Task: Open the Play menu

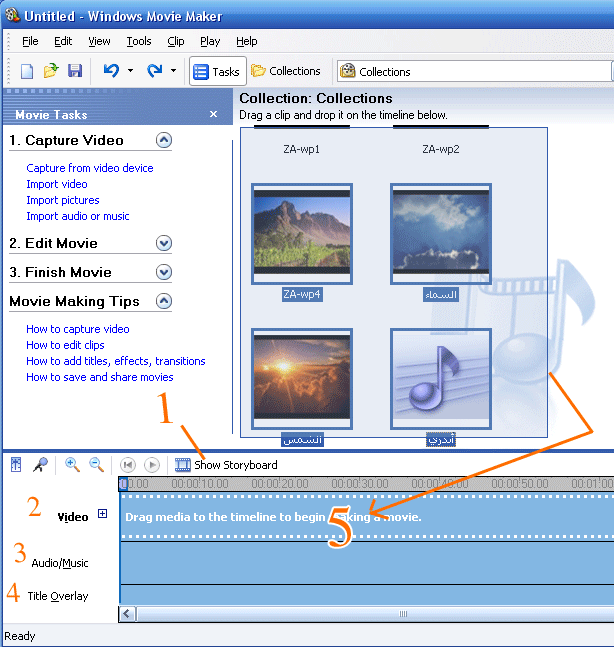Action: (x=210, y=41)
